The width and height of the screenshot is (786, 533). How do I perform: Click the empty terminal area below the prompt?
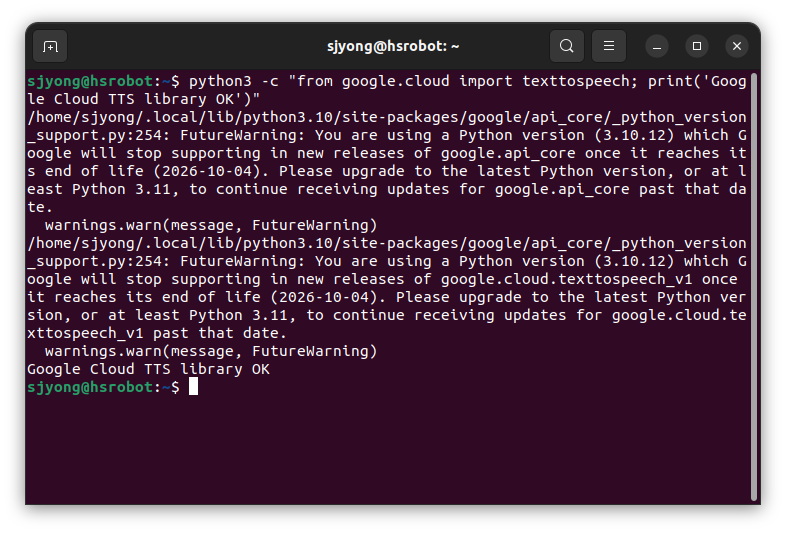[x=388, y=451]
